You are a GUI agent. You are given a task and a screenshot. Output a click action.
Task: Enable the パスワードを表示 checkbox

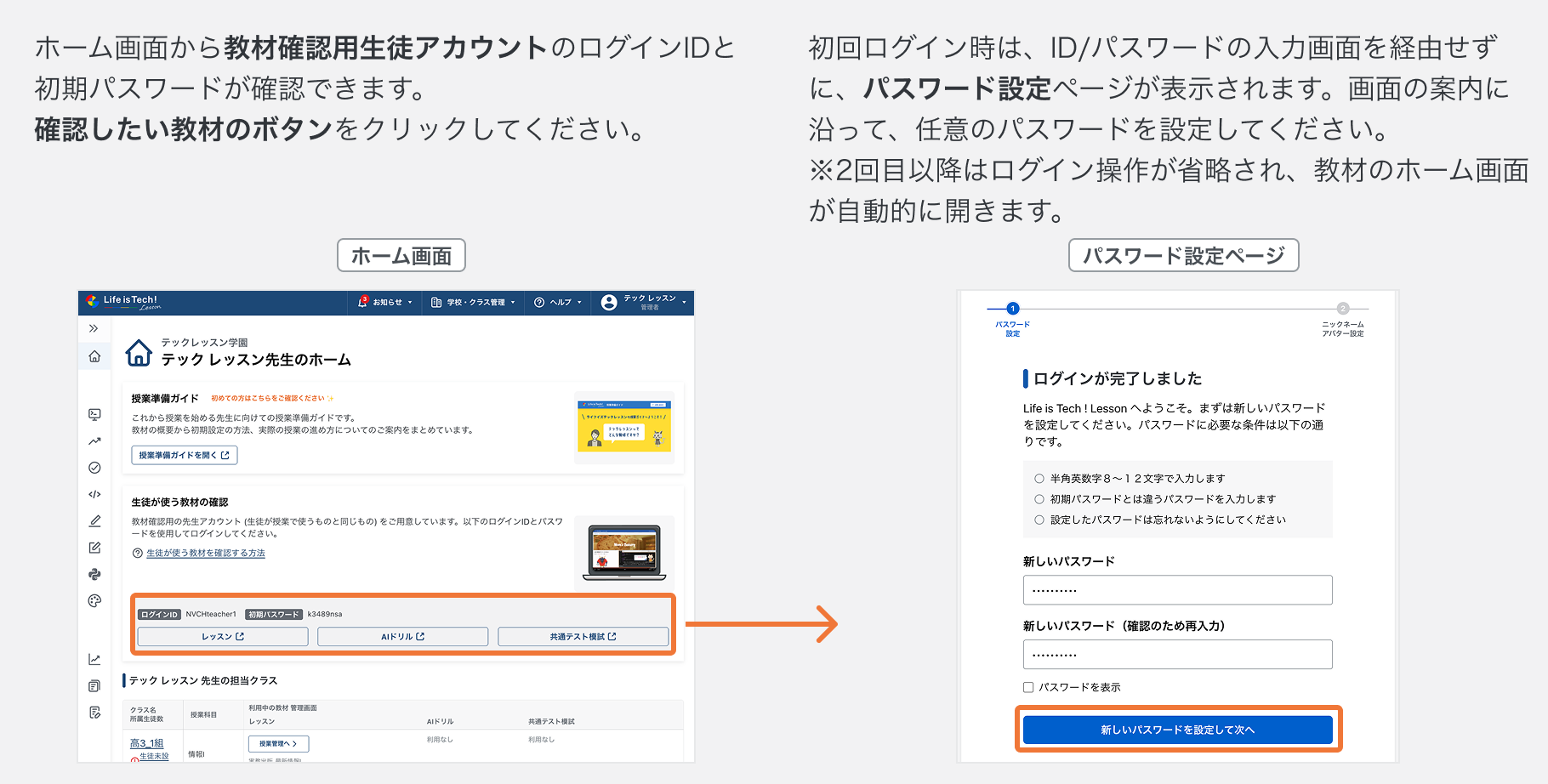1028,687
